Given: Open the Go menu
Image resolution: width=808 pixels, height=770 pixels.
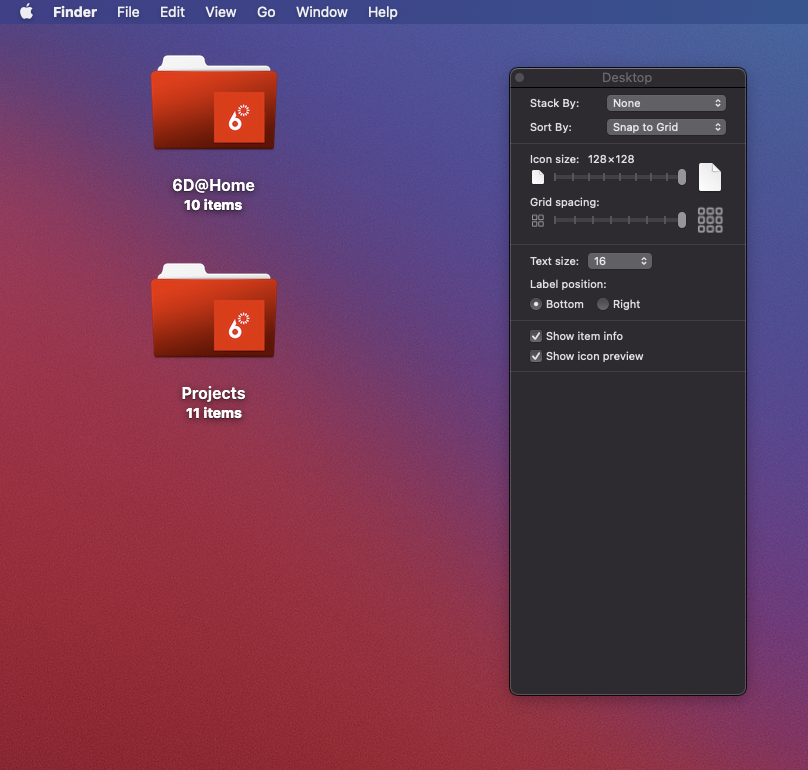Looking at the screenshot, I should (x=266, y=12).
